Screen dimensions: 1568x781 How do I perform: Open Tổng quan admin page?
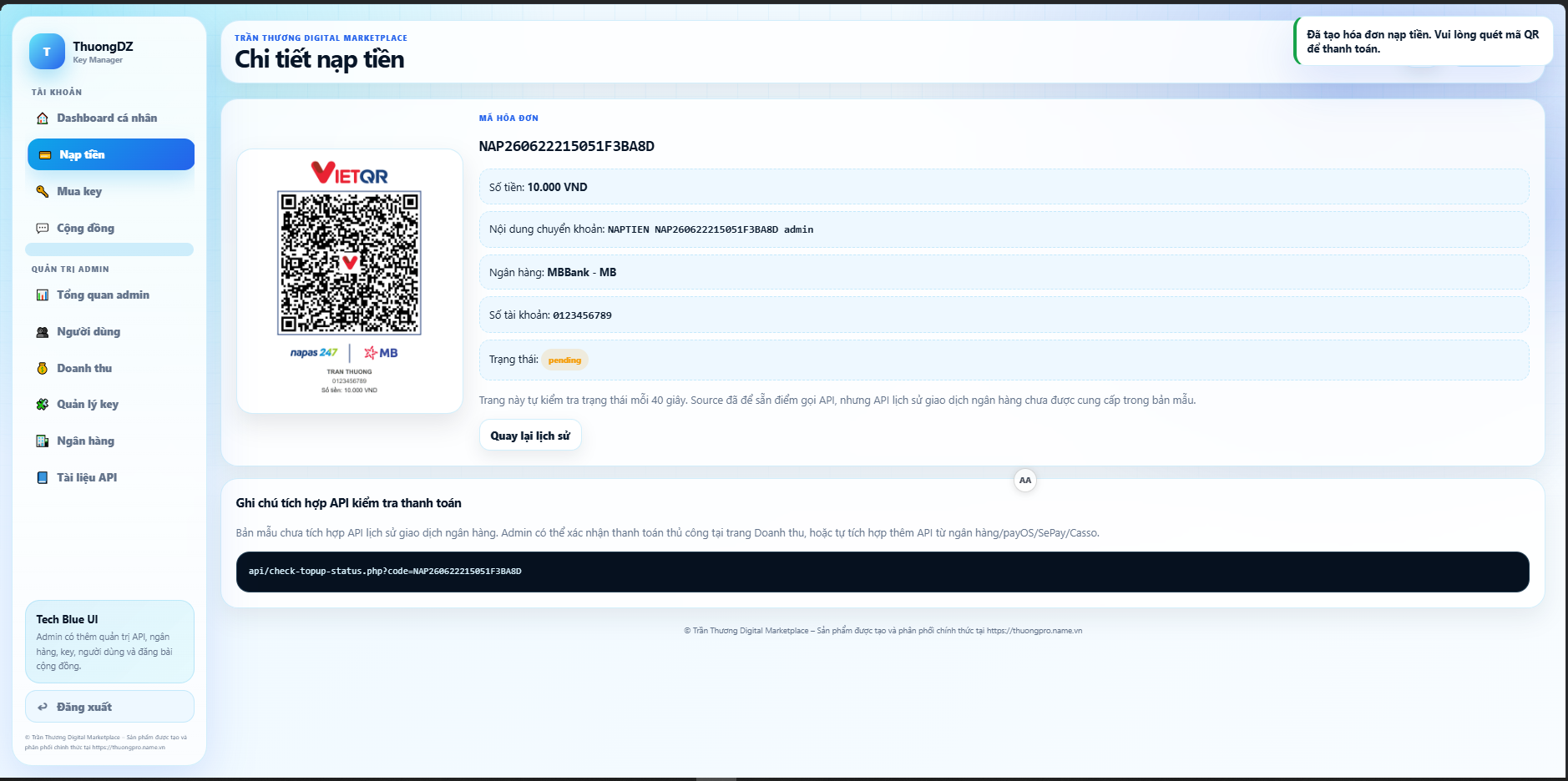coord(111,295)
